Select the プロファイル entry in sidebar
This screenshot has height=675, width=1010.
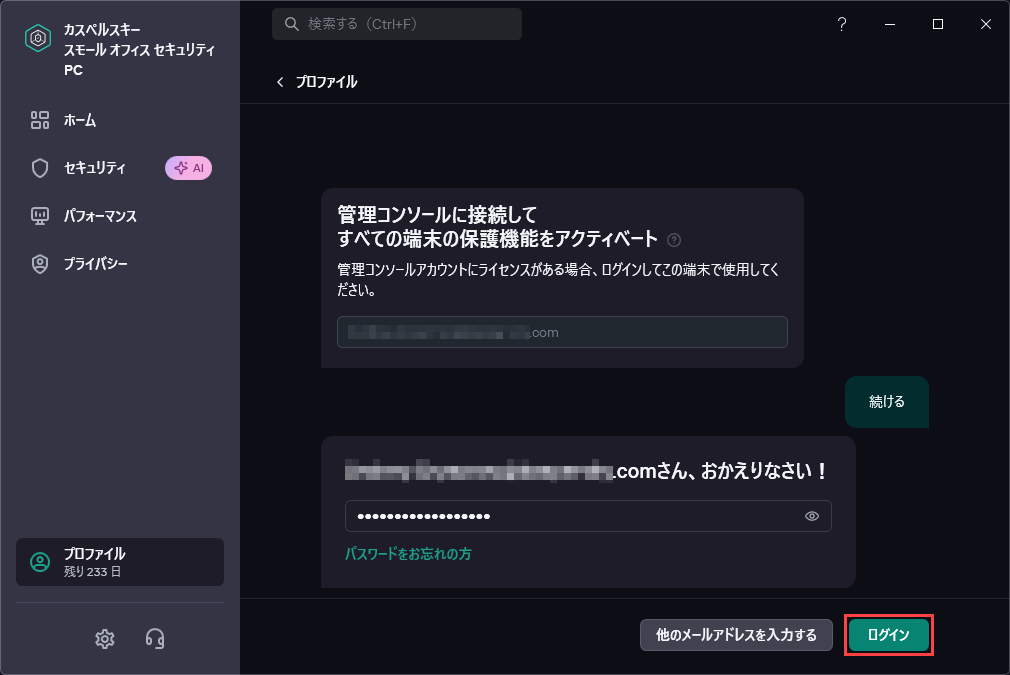tap(120, 562)
